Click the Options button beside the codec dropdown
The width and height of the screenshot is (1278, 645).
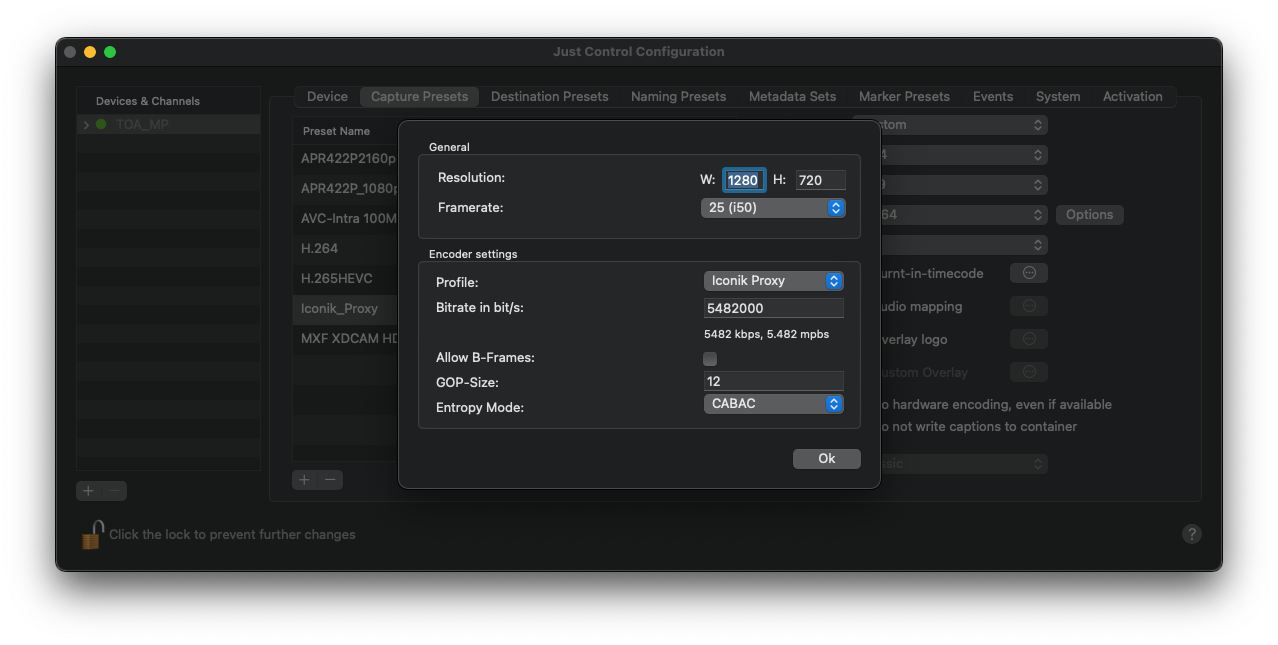1089,215
